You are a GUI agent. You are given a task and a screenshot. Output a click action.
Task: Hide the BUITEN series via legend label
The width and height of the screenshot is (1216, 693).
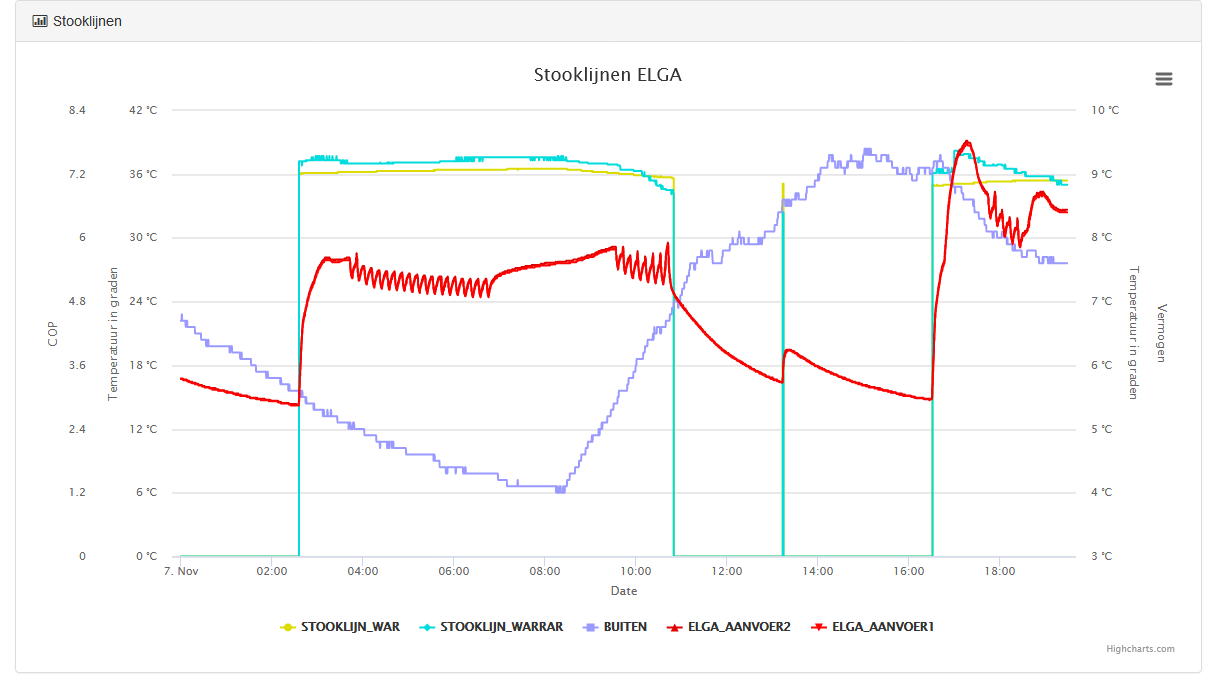[x=625, y=627]
